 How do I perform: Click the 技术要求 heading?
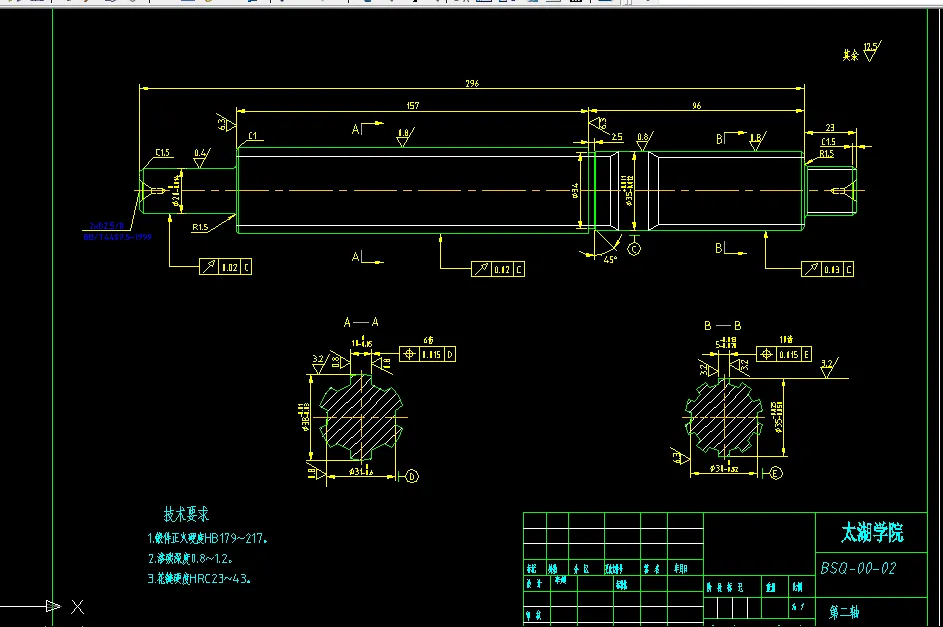point(186,515)
